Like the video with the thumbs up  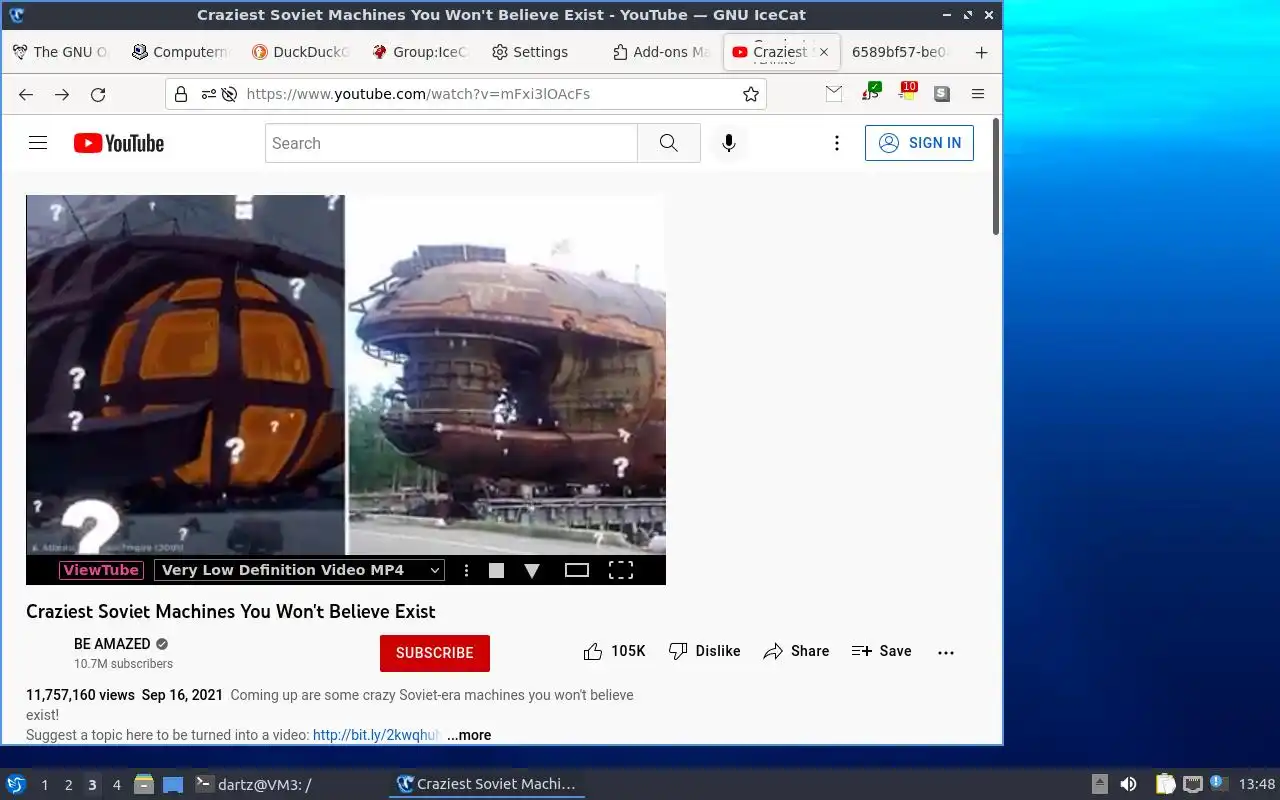point(614,651)
